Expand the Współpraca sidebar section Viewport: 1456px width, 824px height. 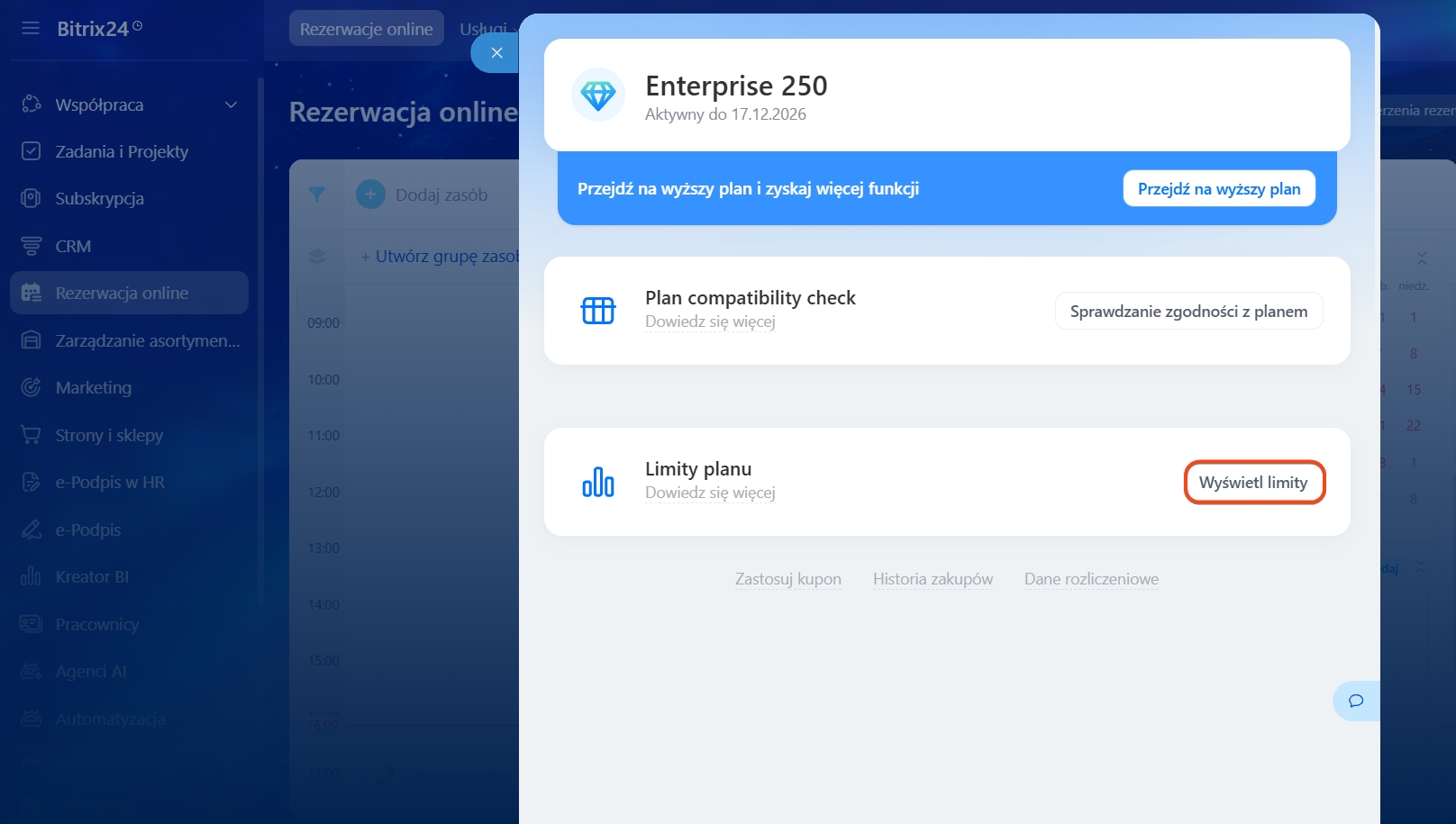coord(231,104)
